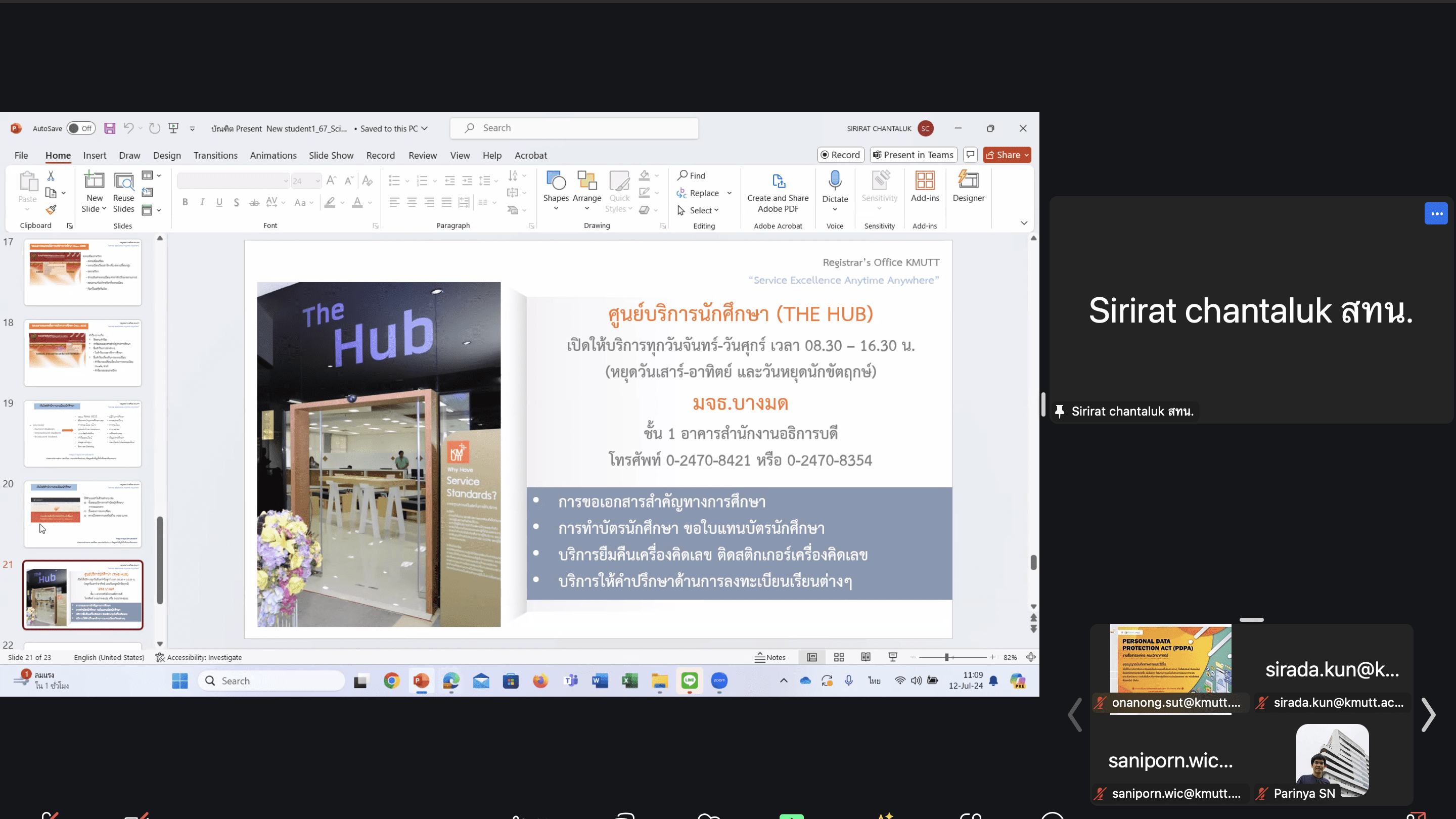Open File Explorer from taskbar

click(x=659, y=680)
